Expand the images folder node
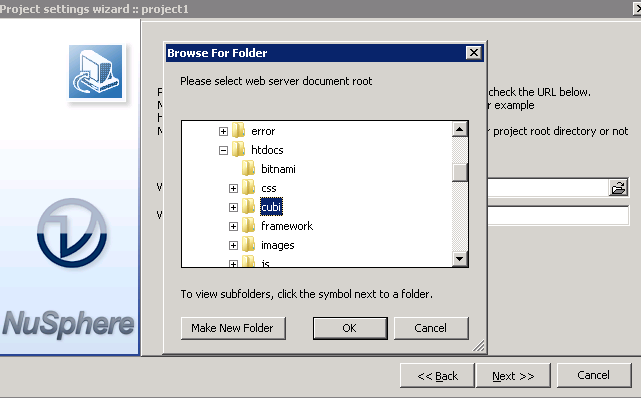This screenshot has height=398, width=641. (x=233, y=245)
